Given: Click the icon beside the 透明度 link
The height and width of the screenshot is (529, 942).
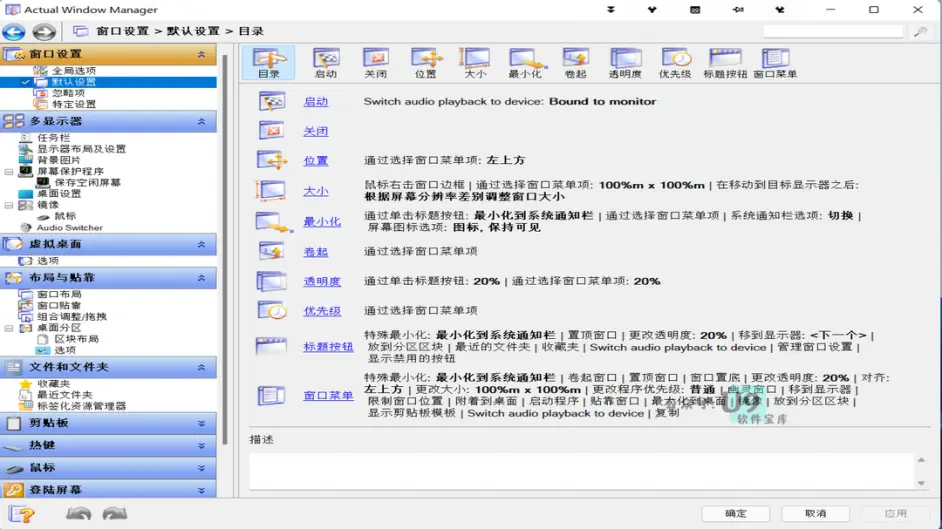Looking at the screenshot, I should point(272,281).
